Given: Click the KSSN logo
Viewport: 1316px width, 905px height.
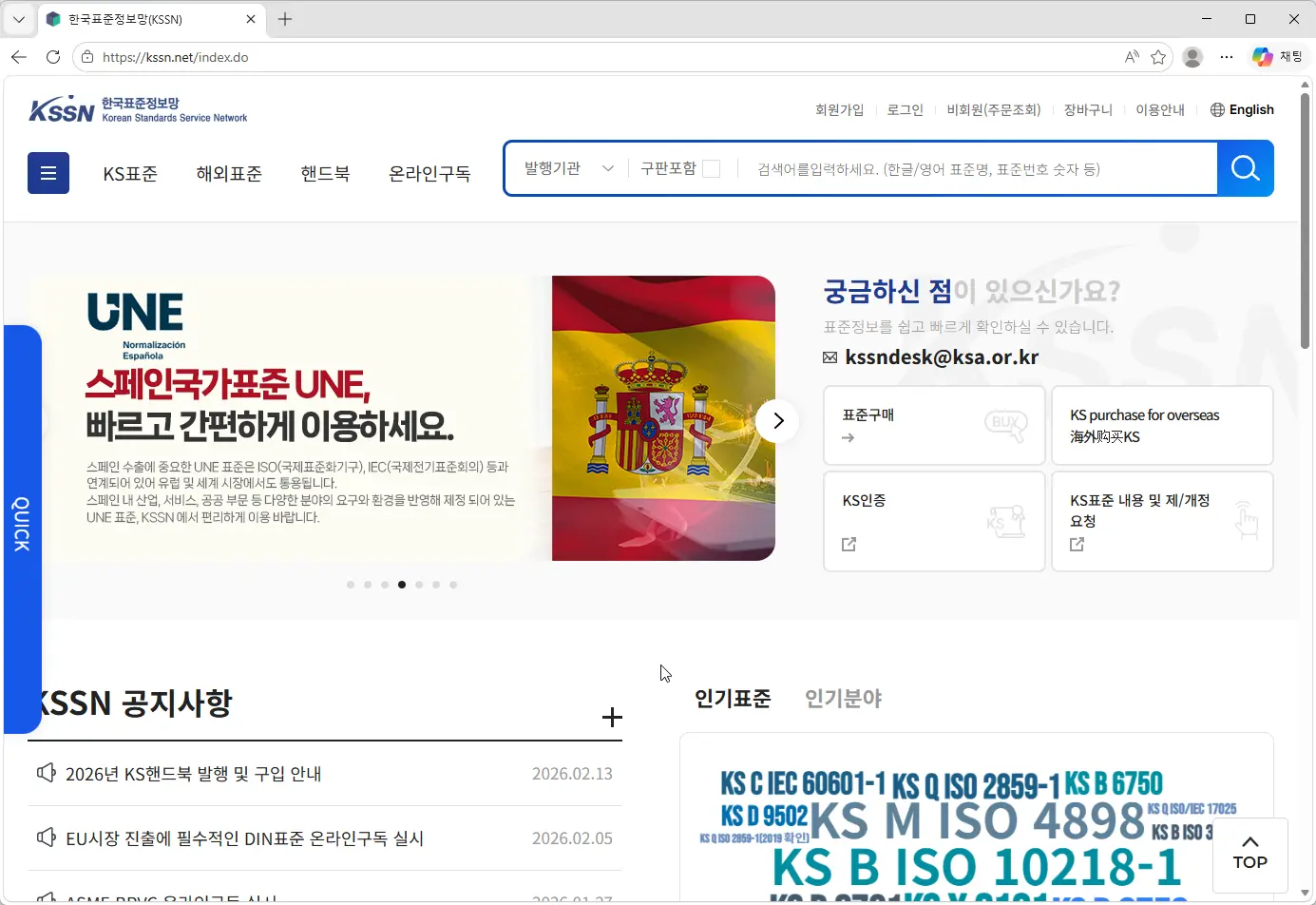Looking at the screenshot, I should point(139,109).
